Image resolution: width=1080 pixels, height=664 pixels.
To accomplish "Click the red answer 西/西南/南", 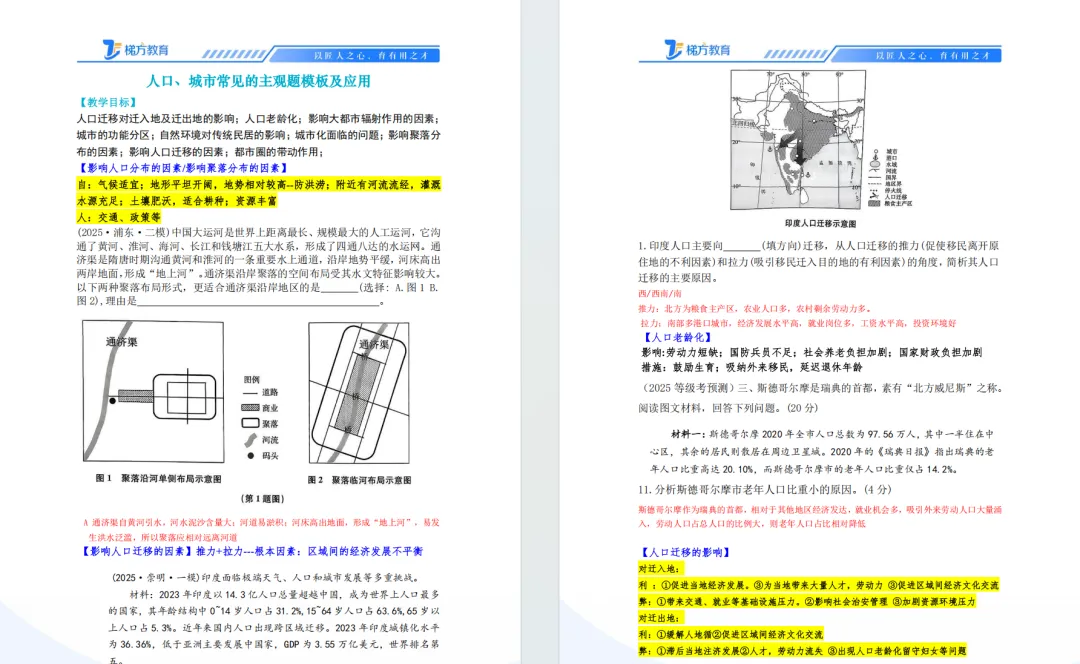I will click(659, 293).
